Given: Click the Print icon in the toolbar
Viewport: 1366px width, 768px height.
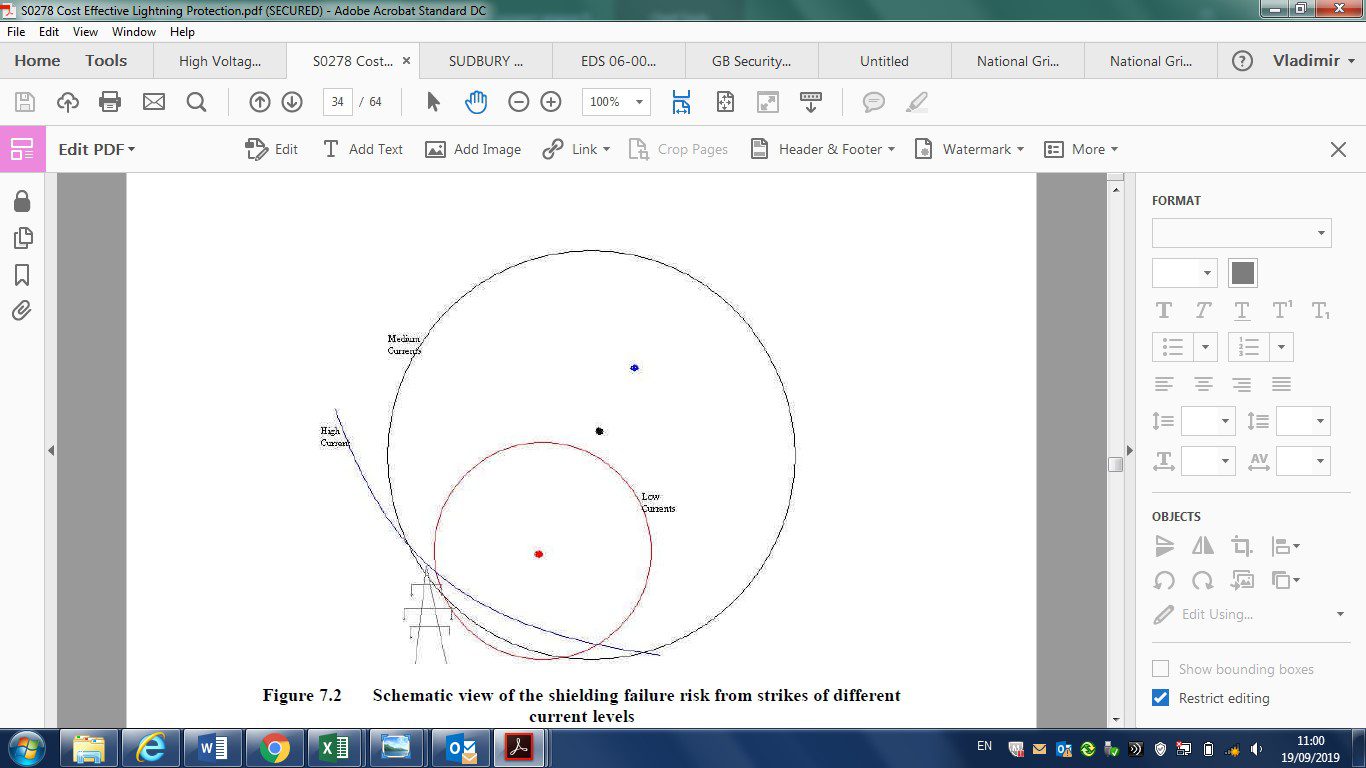Looking at the screenshot, I should (110, 102).
